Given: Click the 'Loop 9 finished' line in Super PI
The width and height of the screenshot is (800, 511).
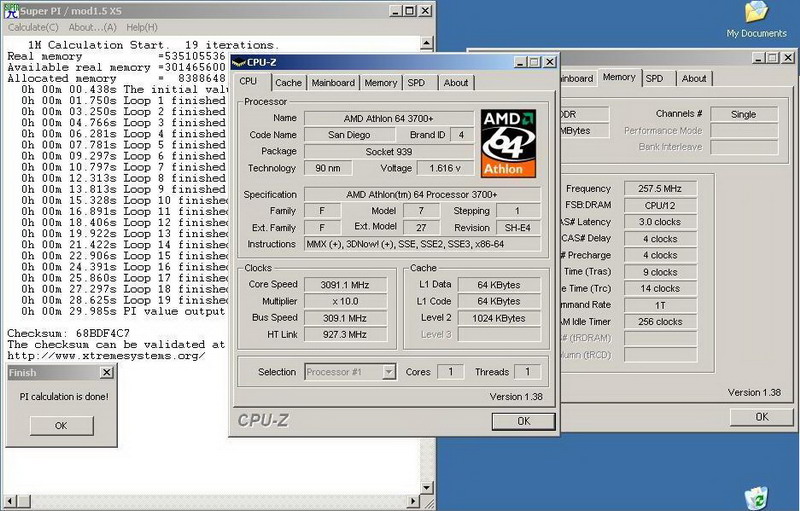Looking at the screenshot, I should point(123,189).
